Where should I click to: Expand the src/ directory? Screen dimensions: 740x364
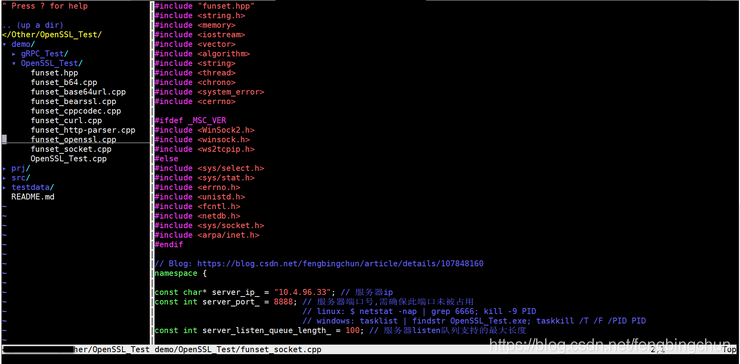[x=4, y=178]
